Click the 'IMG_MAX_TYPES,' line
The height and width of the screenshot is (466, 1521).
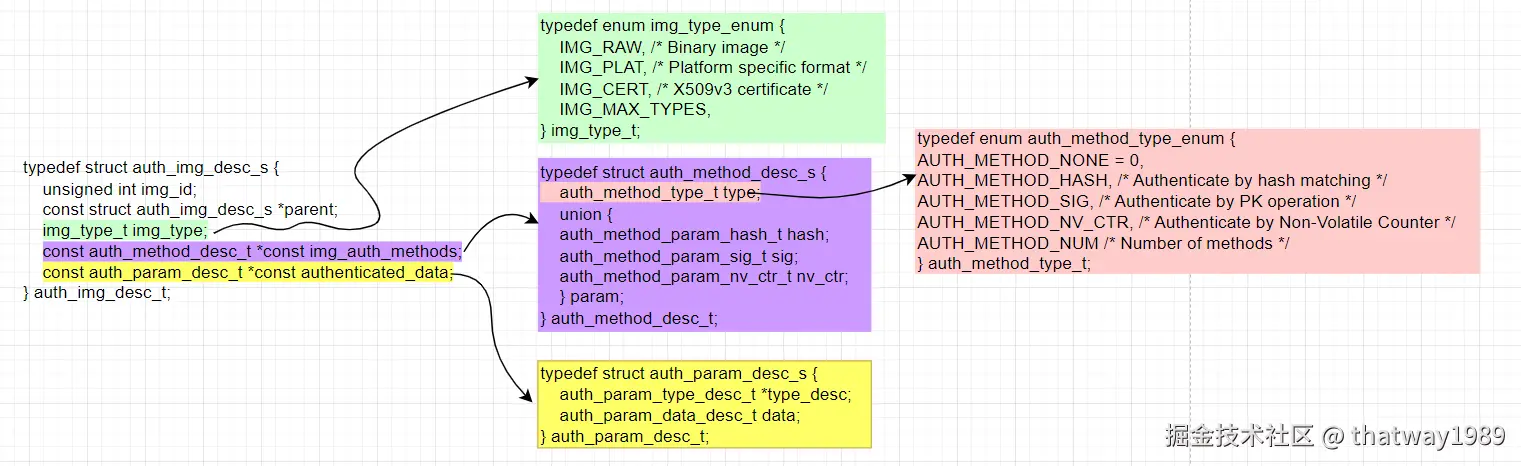tap(635, 110)
